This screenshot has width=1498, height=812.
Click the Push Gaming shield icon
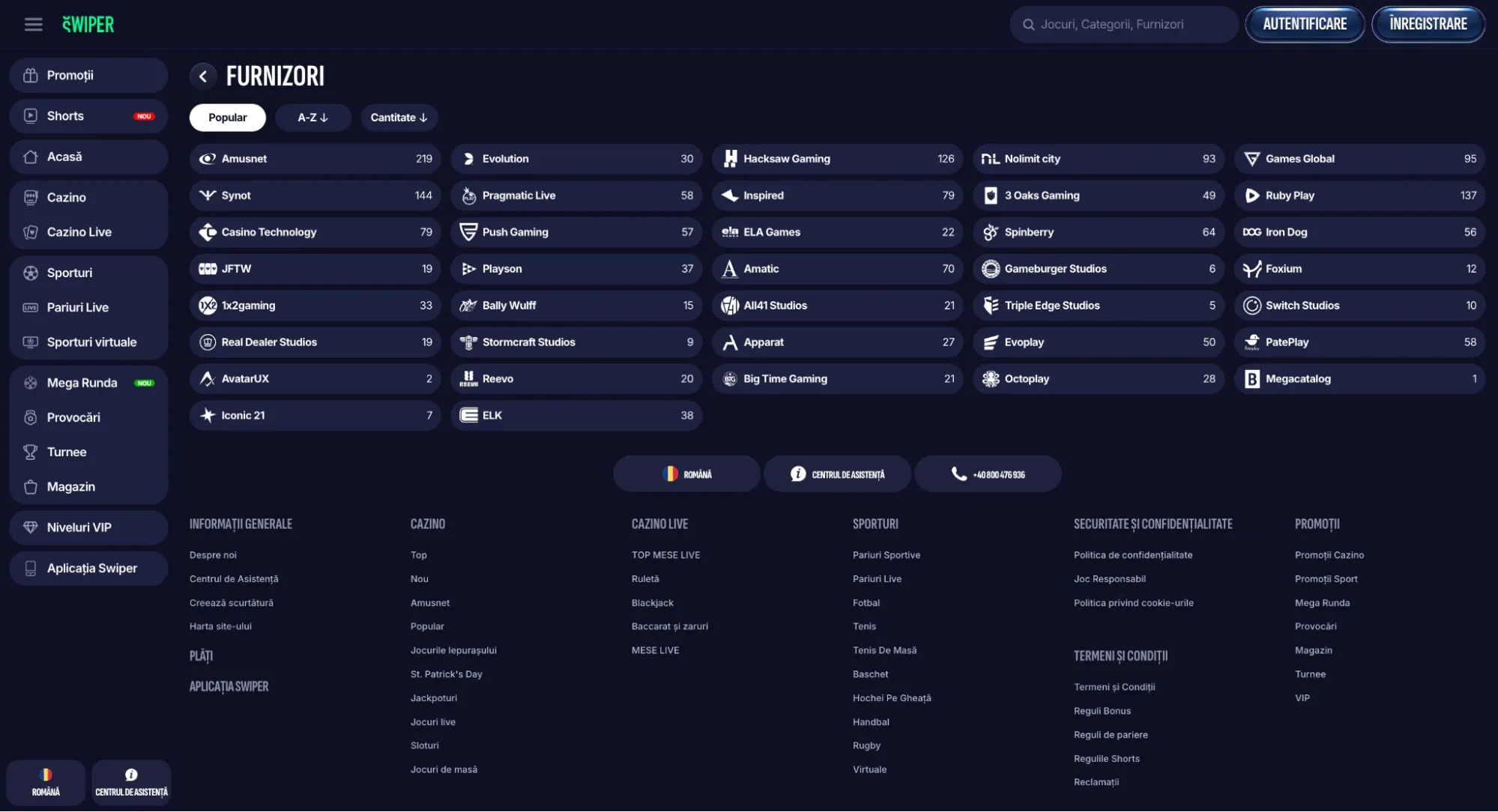coord(468,232)
